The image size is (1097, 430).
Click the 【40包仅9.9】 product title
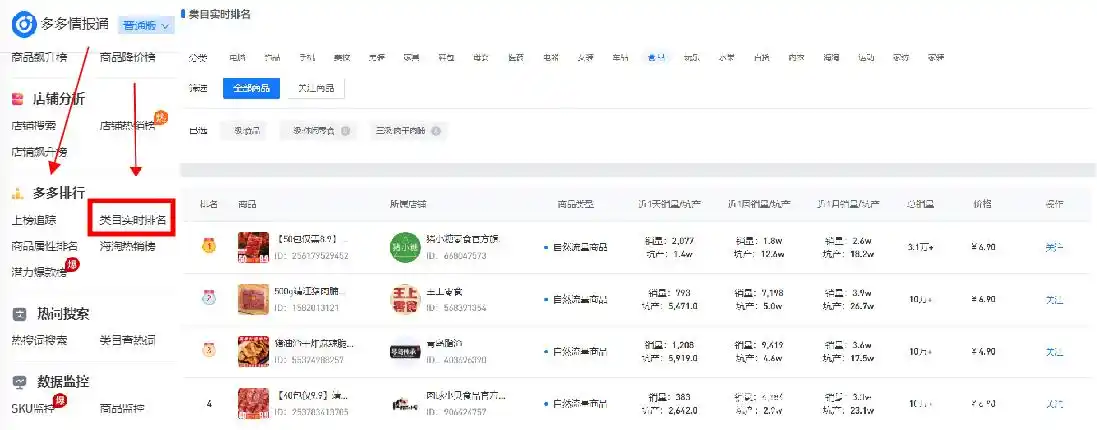pyautogui.click(x=312, y=396)
